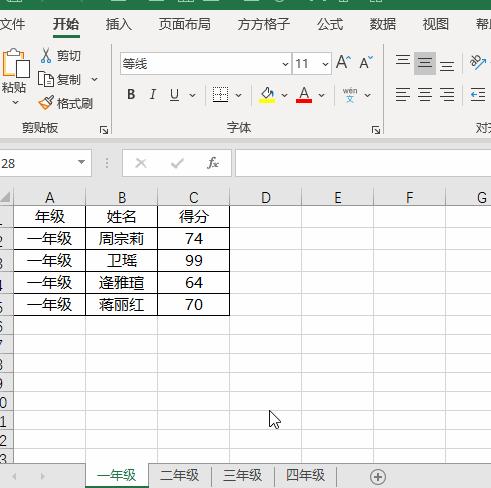Switch to the 插入 ribbon tab
This screenshot has height=488, width=491.
[x=119, y=24]
